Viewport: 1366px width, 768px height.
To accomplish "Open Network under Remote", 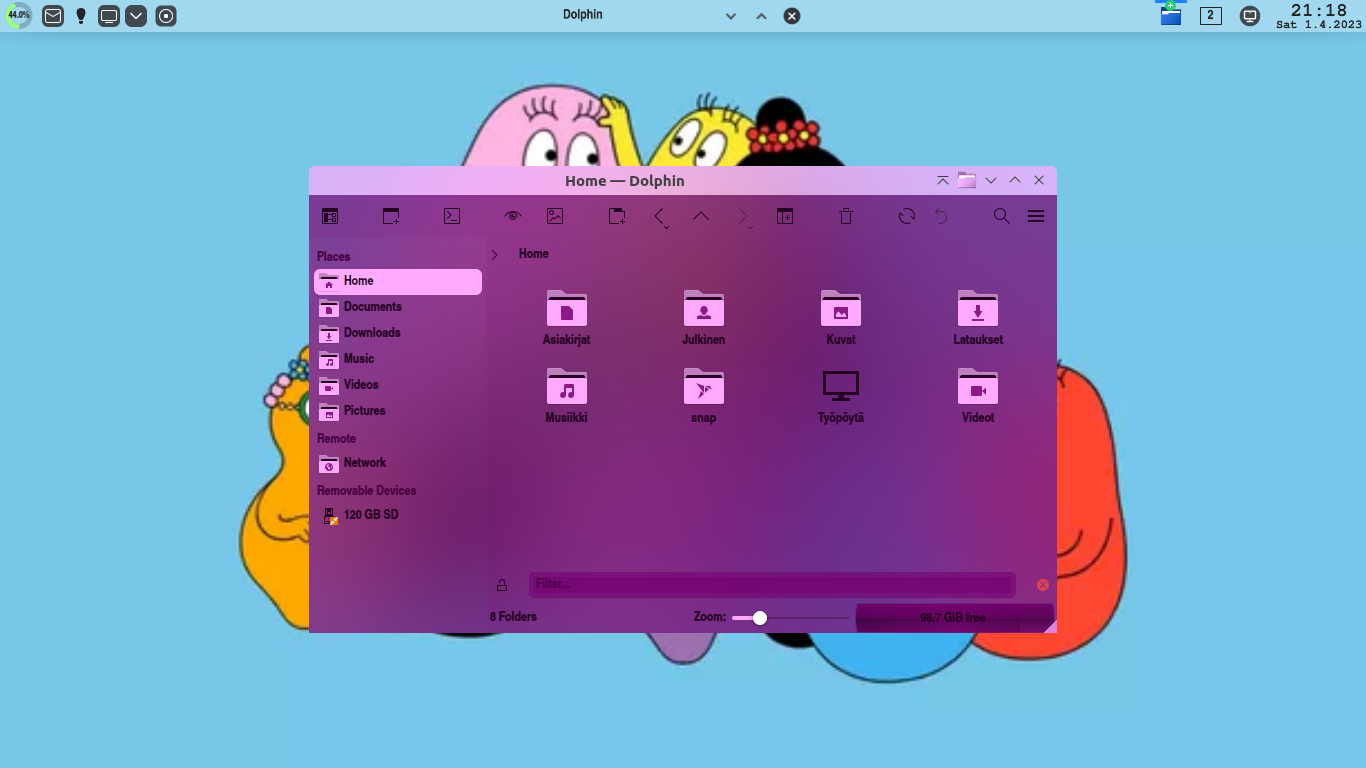I will click(x=398, y=463).
